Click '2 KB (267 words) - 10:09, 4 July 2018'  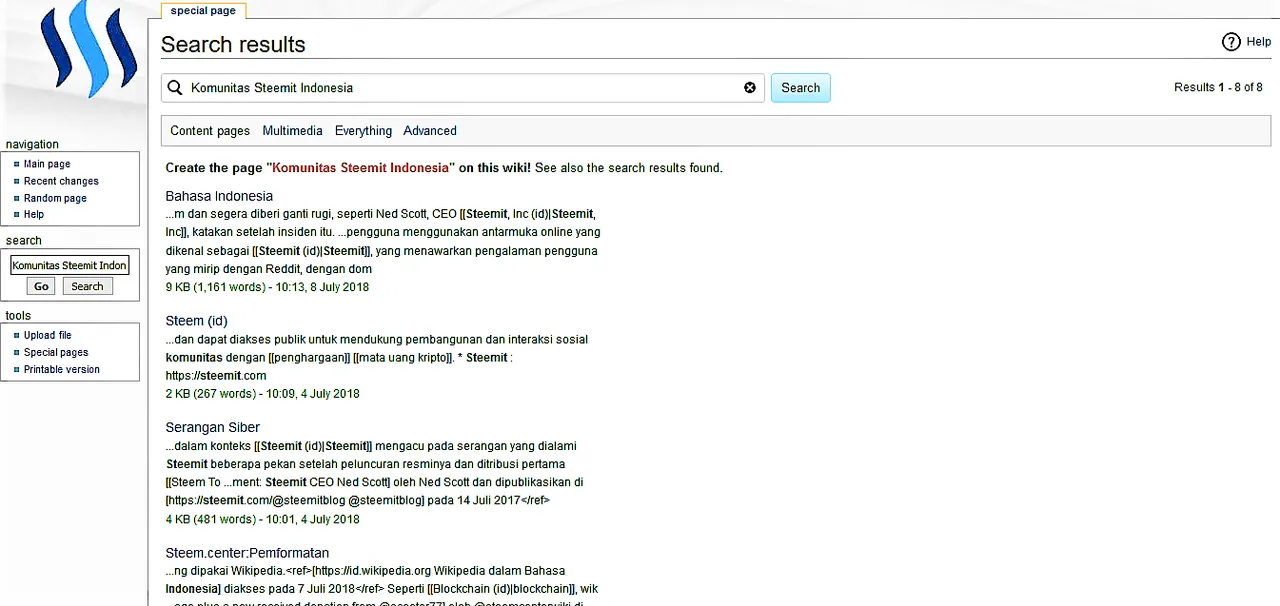[263, 393]
